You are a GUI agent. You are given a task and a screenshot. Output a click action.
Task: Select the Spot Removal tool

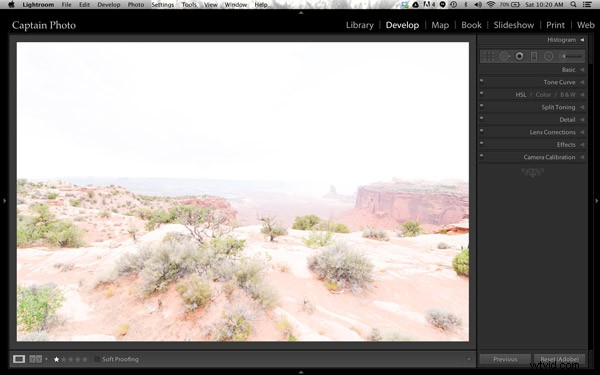[x=504, y=56]
